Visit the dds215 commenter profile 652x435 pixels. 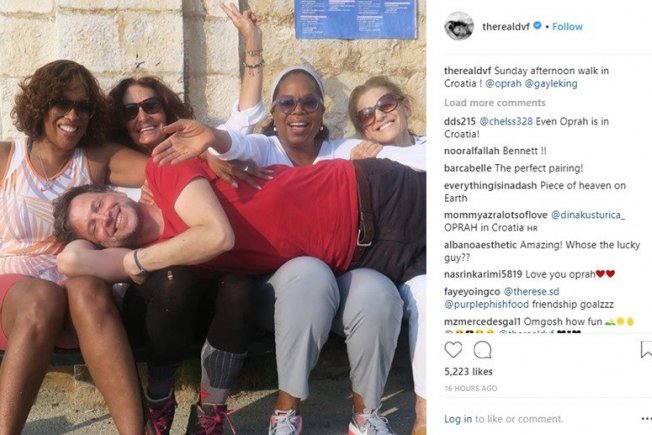(x=460, y=121)
